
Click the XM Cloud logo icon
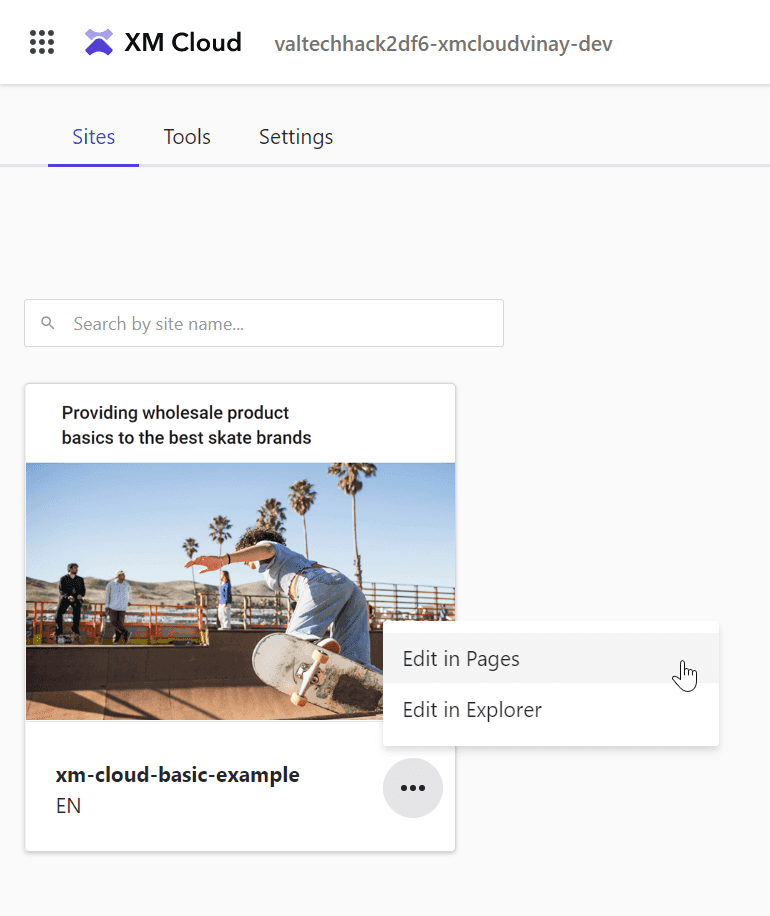[99, 43]
